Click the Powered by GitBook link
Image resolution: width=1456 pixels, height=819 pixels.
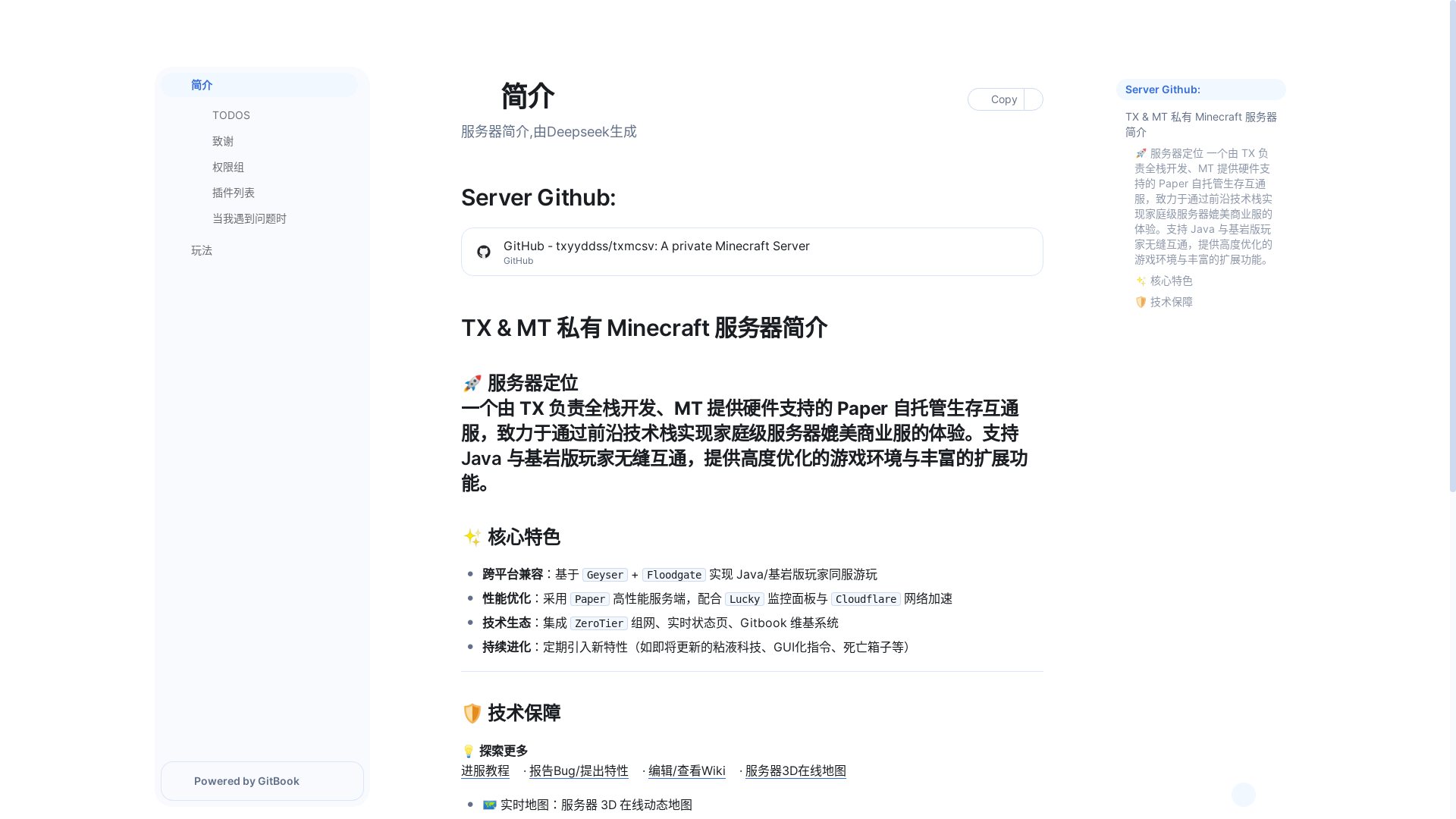coord(262,781)
